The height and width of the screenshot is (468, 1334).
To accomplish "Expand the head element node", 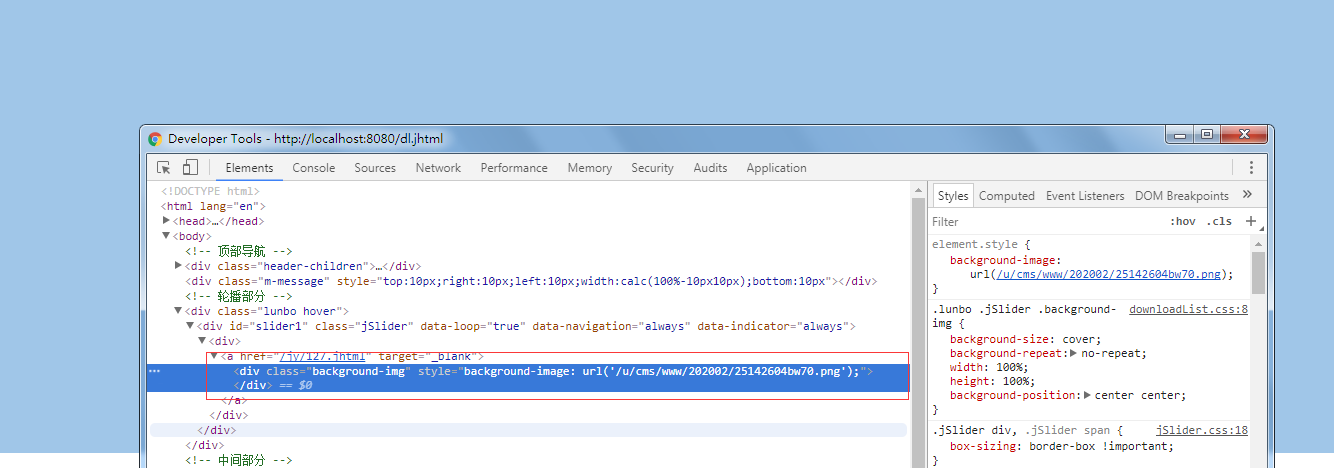I will click(166, 221).
